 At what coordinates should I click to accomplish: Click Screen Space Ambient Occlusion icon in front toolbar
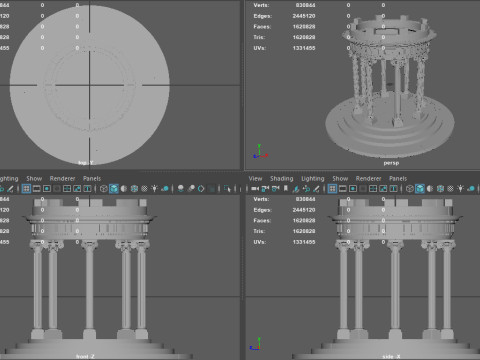tap(180, 189)
